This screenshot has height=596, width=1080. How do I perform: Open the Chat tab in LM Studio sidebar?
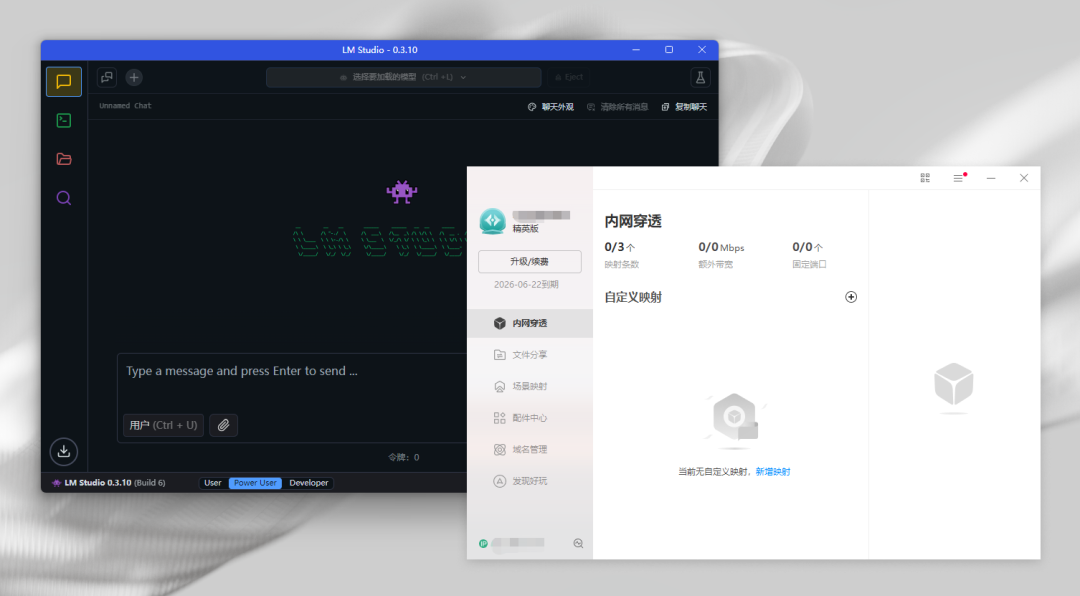63,81
